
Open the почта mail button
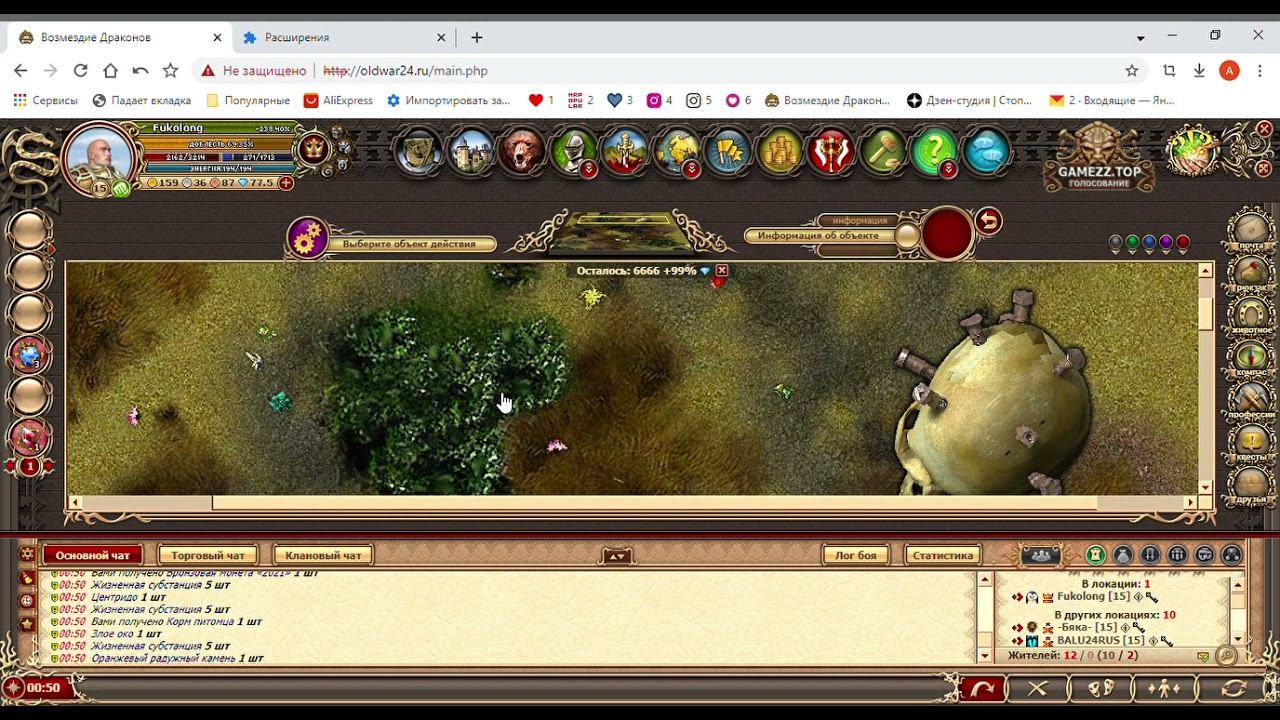[1251, 230]
